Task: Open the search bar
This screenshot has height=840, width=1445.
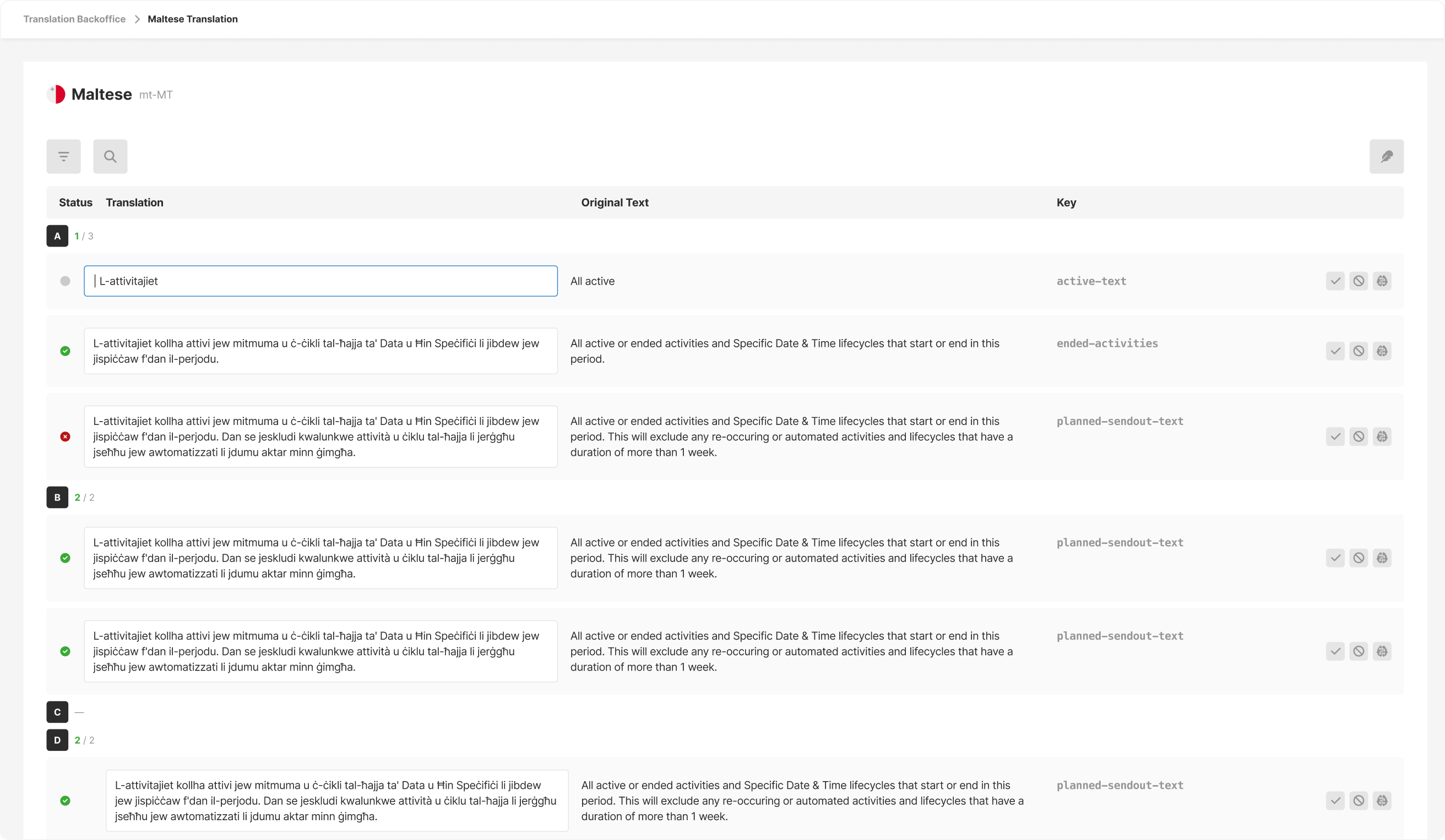Action: [x=110, y=156]
